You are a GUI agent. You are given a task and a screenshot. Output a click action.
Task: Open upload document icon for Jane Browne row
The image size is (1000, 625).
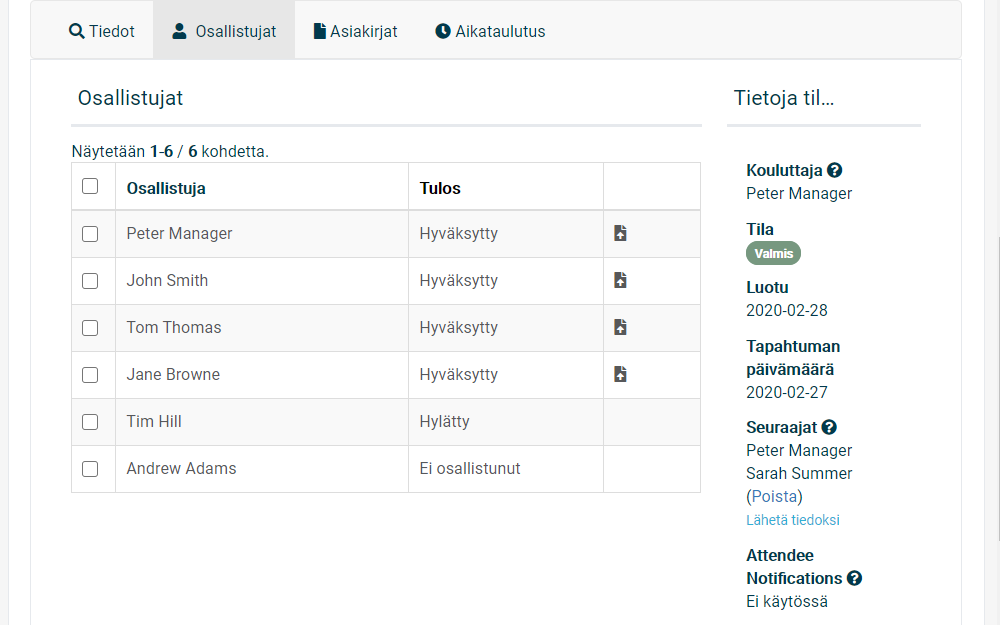coord(620,374)
